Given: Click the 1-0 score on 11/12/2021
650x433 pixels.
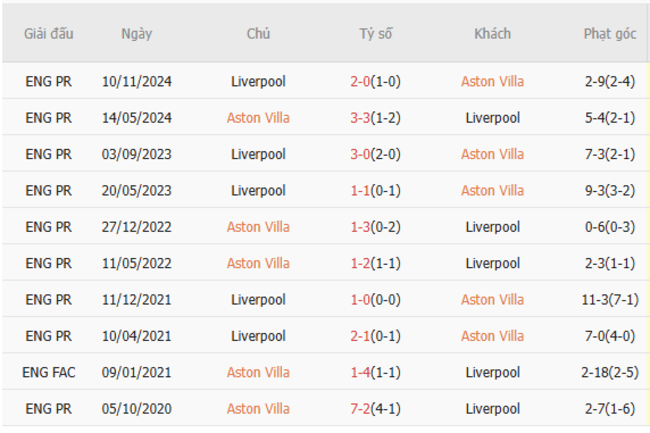Looking at the screenshot, I should pyautogui.click(x=360, y=299).
